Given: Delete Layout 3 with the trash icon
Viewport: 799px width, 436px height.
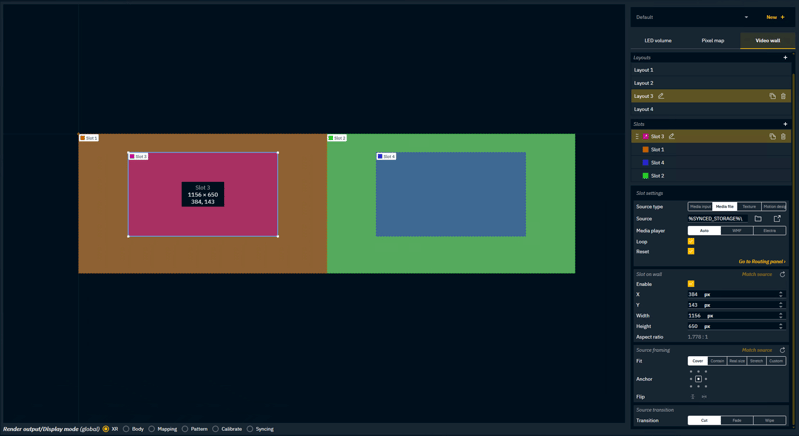Looking at the screenshot, I should coord(783,96).
